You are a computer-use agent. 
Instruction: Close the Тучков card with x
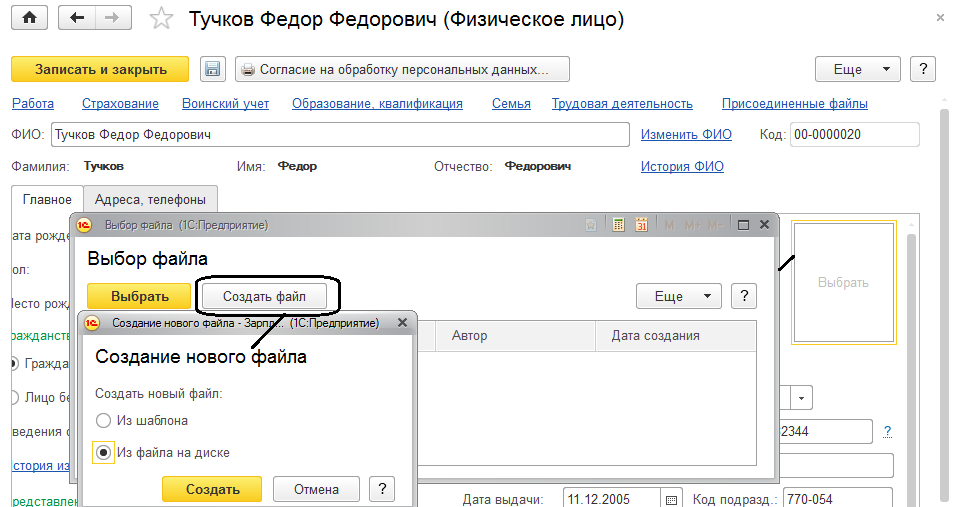[x=940, y=18]
